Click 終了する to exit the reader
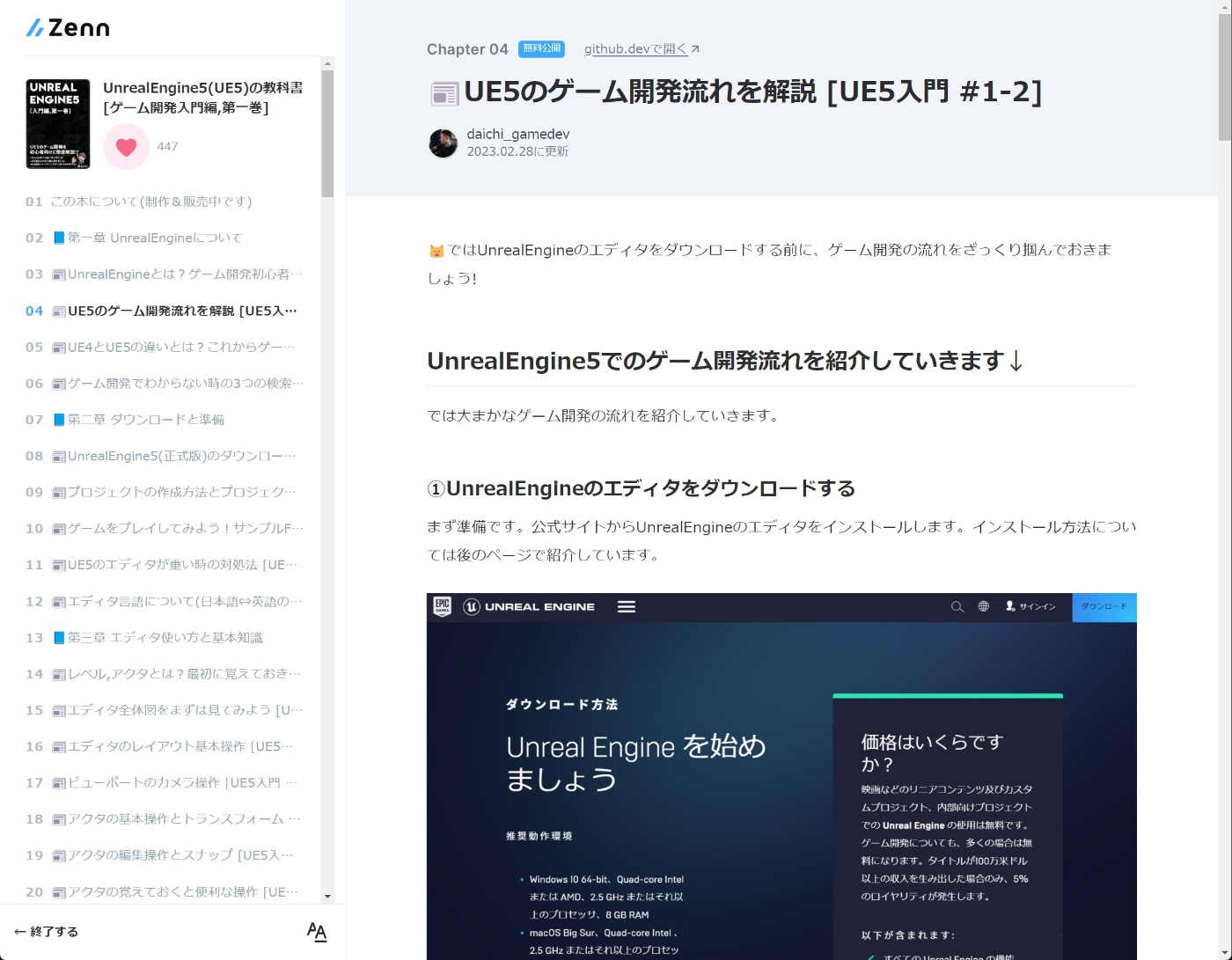This screenshot has width=1232, height=960. pyautogui.click(x=46, y=932)
